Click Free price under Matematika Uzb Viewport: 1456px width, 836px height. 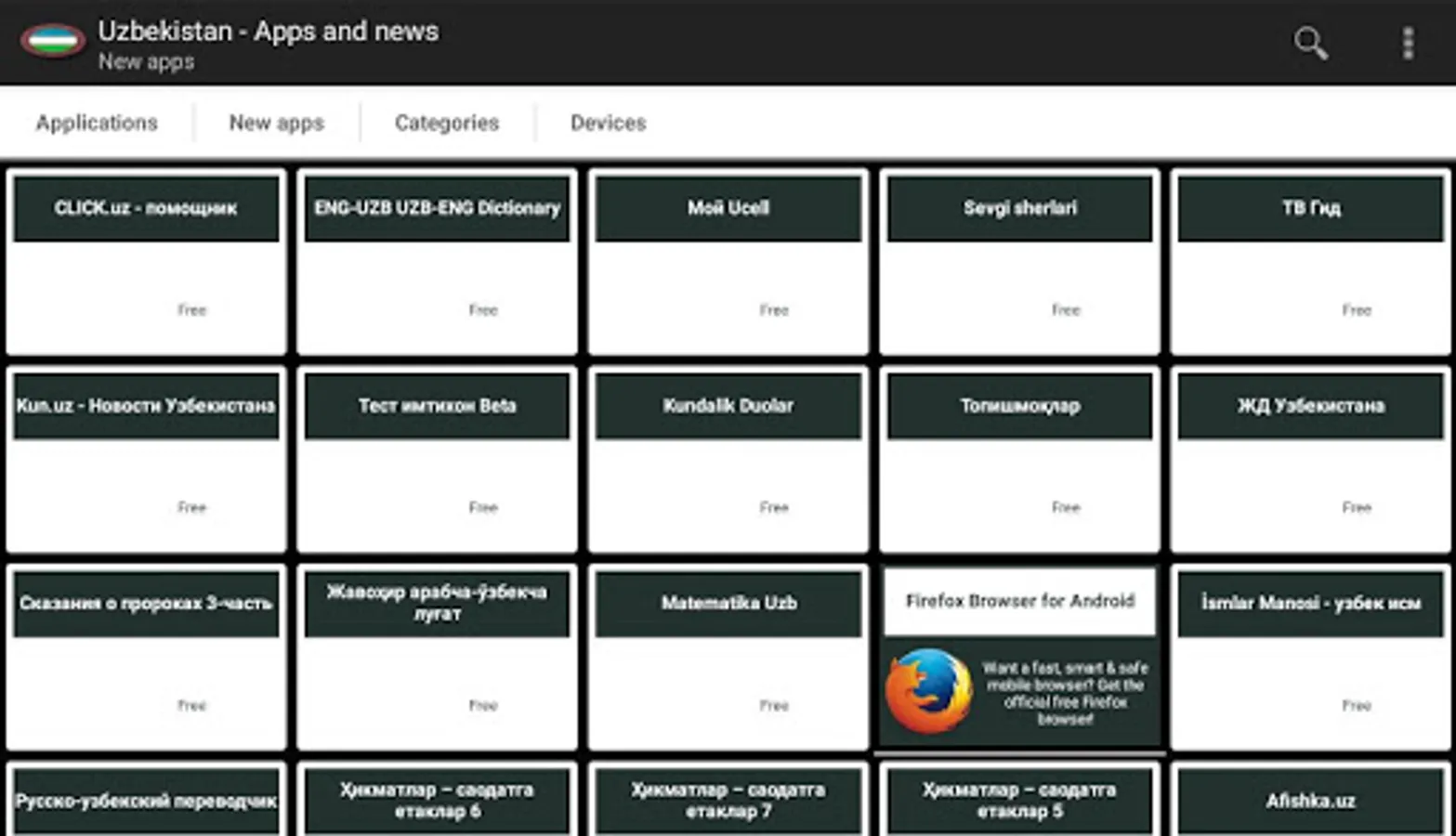click(774, 706)
